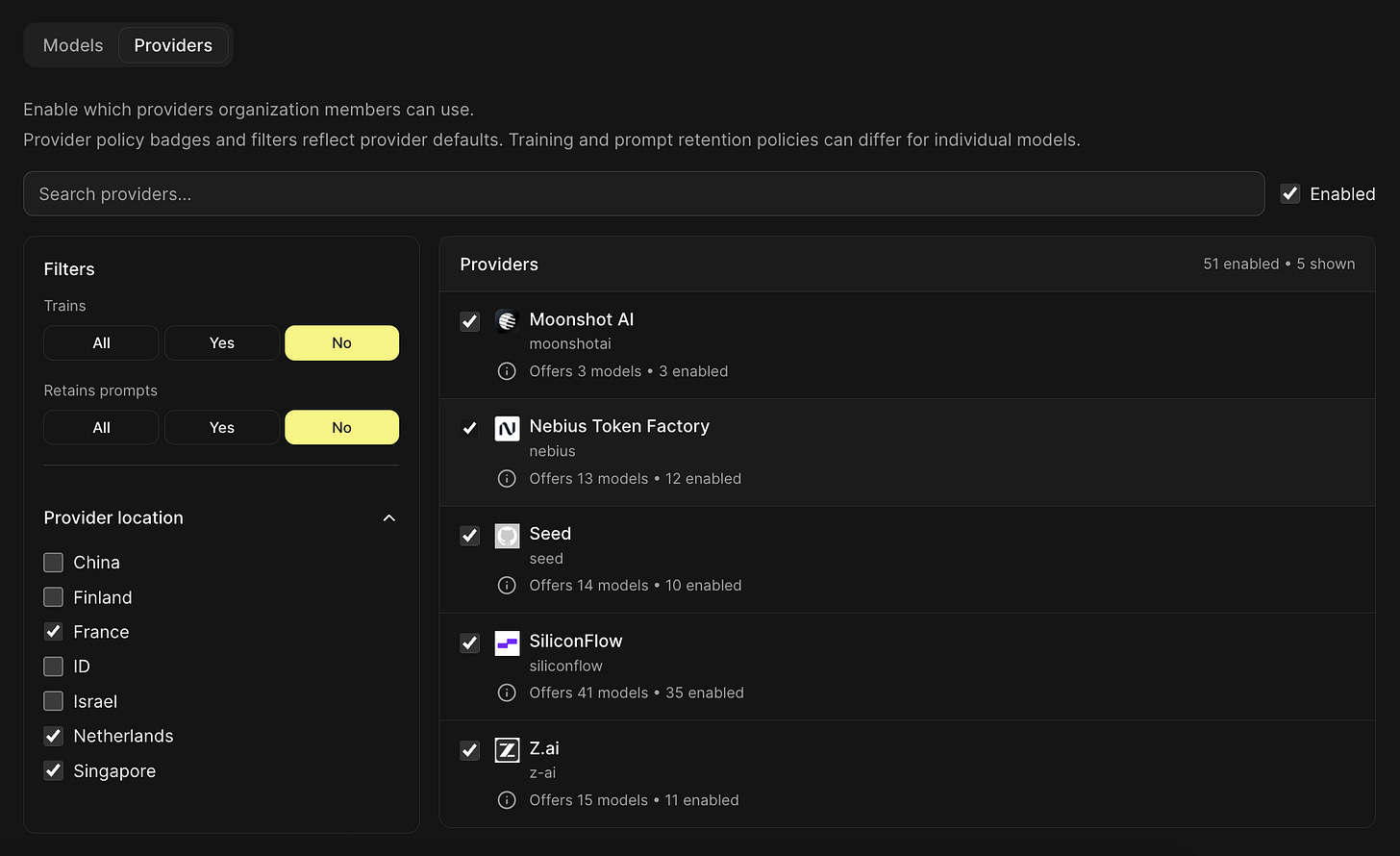Click the Nebius Token Factory logo icon
The height and width of the screenshot is (856, 1400).
click(x=507, y=428)
